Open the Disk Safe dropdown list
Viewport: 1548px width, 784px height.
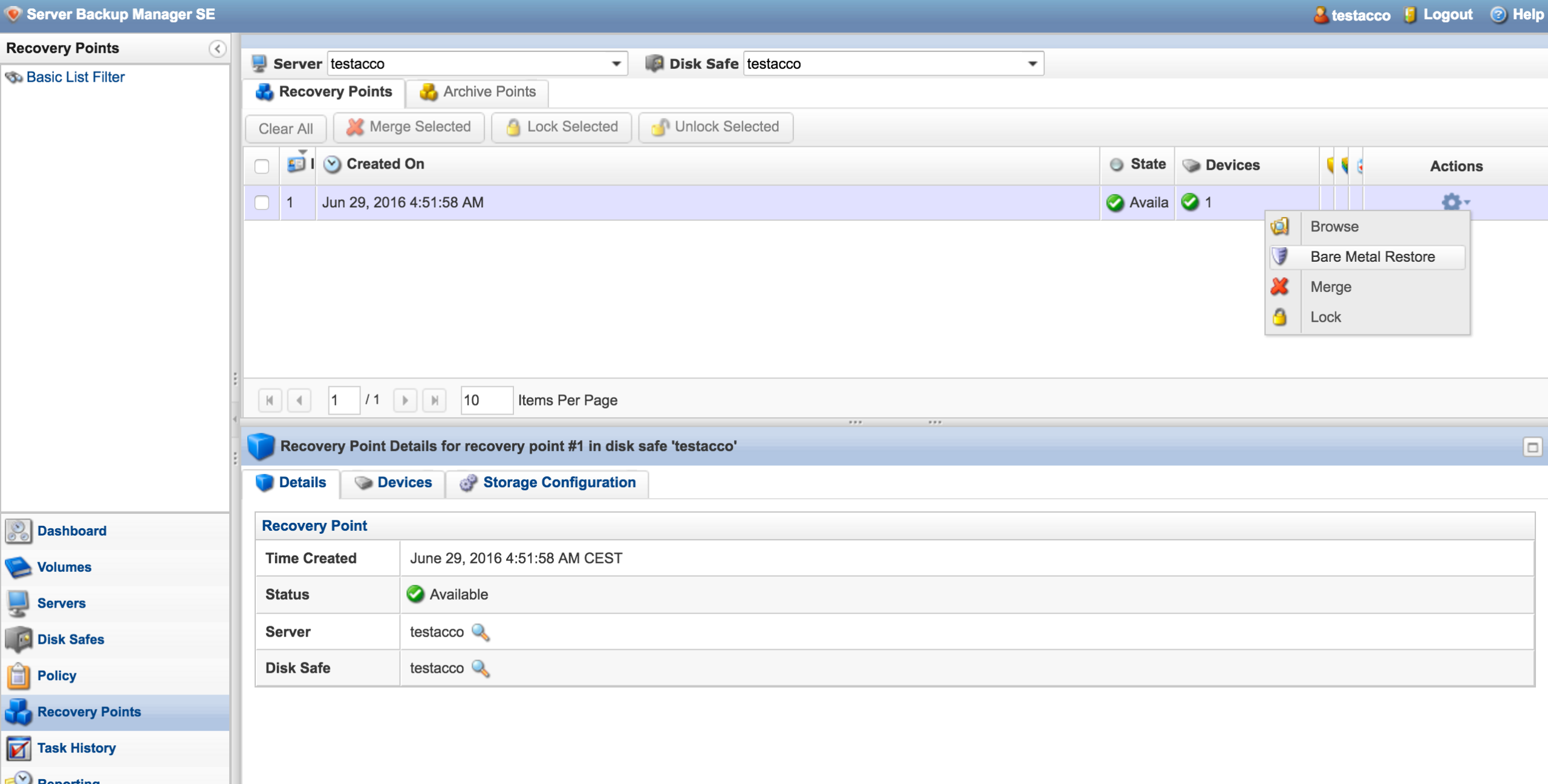click(x=1032, y=63)
